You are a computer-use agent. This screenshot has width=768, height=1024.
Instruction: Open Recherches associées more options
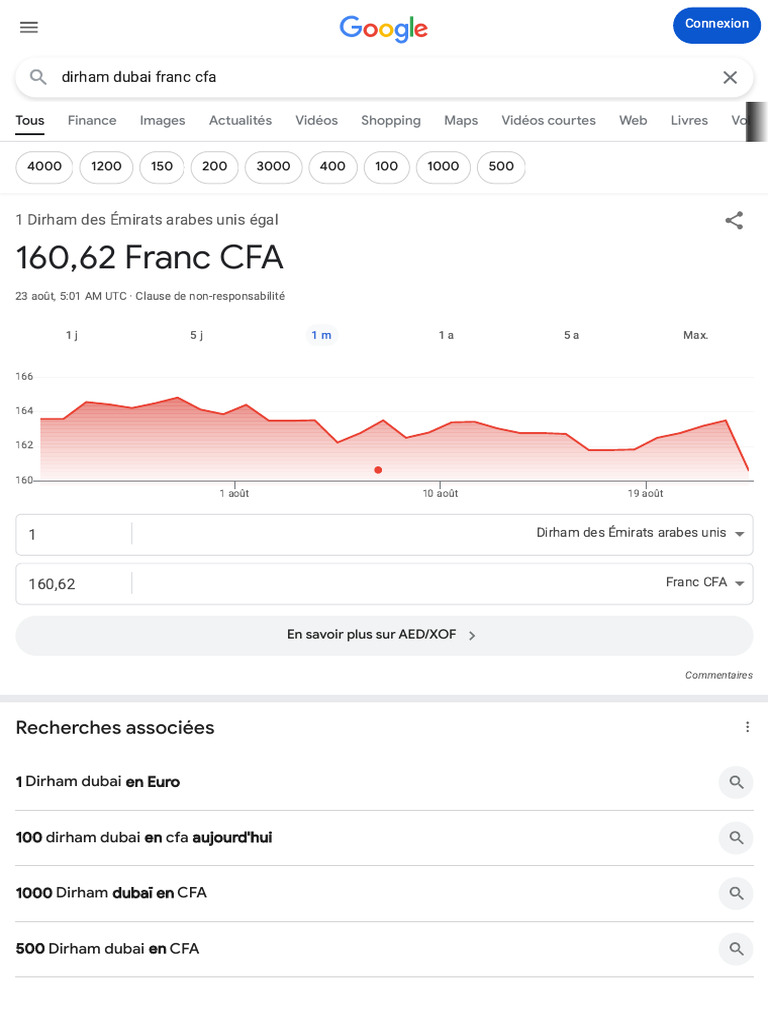point(747,727)
